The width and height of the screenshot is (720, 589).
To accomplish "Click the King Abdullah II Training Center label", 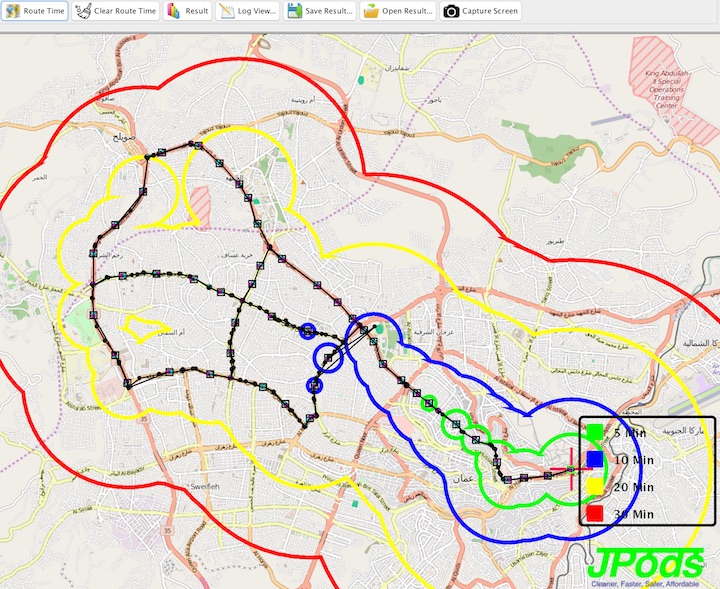I will pos(664,86).
